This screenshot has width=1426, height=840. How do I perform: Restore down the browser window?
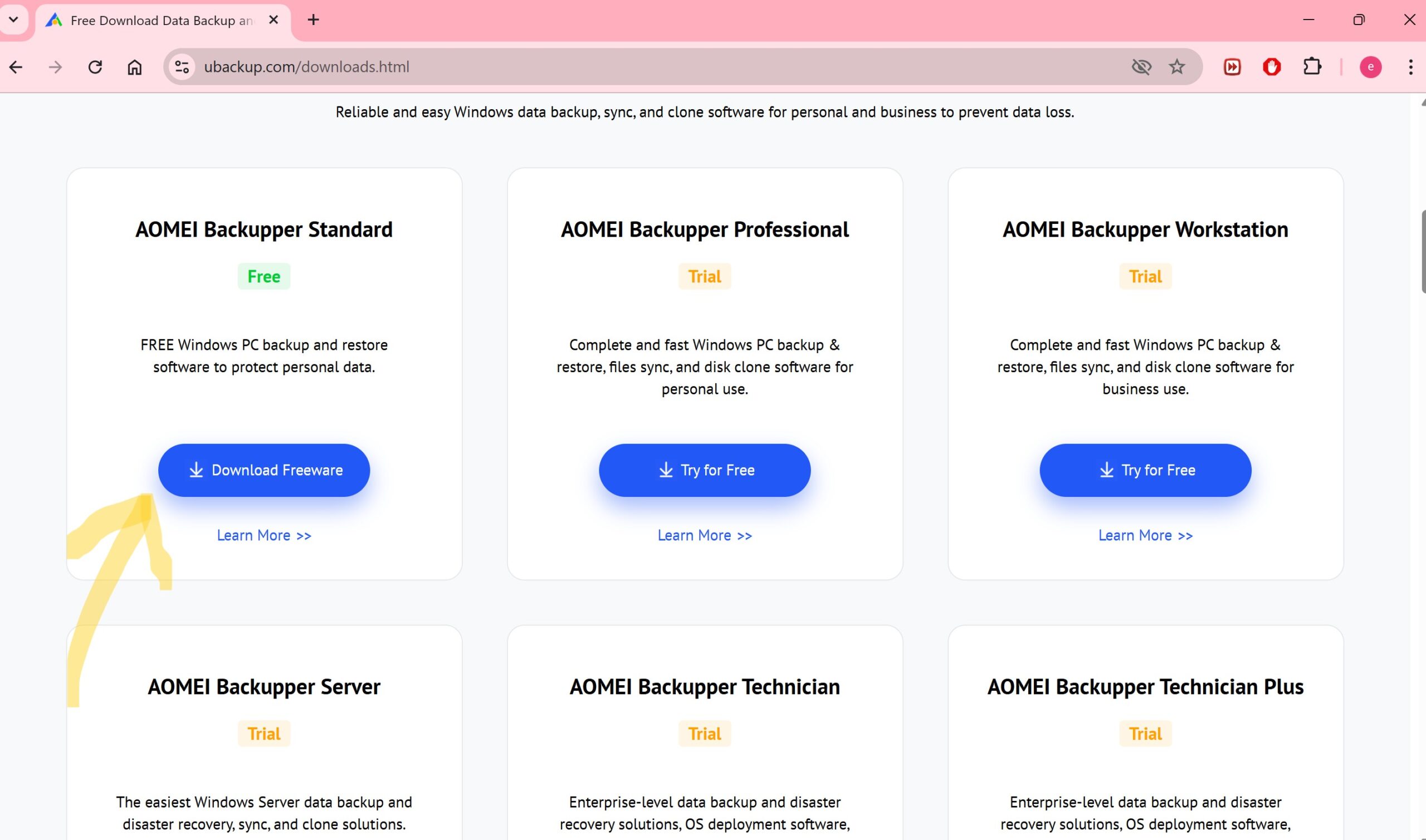coord(1359,20)
